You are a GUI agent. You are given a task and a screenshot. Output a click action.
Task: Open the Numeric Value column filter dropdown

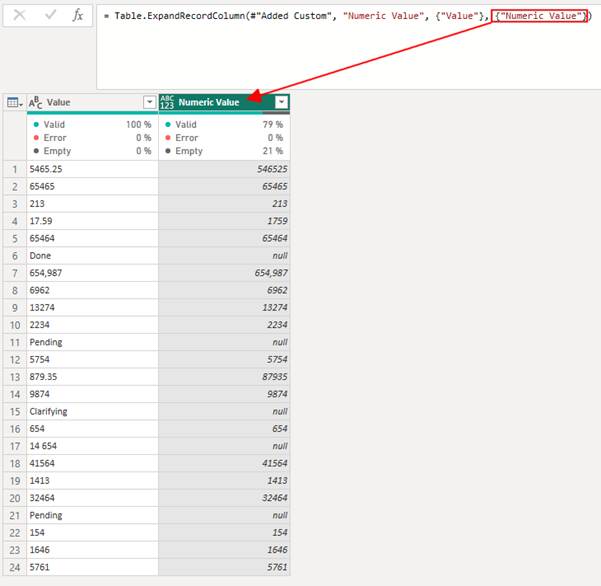point(281,102)
